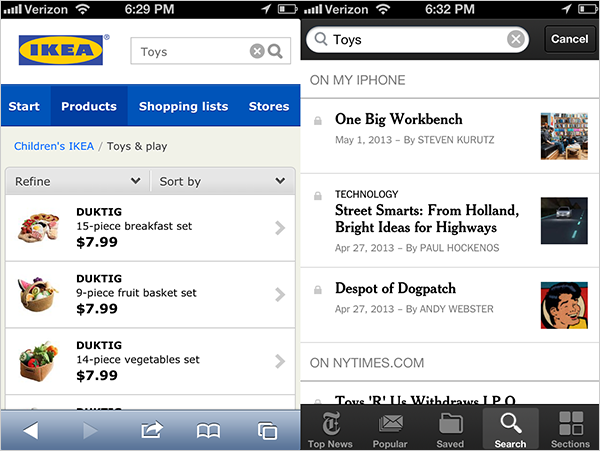Image resolution: width=600 pixels, height=451 pixels.
Task: Select 'Apr 27, 2013 – By PAUL HOCKENOS' text
Action: (x=417, y=248)
